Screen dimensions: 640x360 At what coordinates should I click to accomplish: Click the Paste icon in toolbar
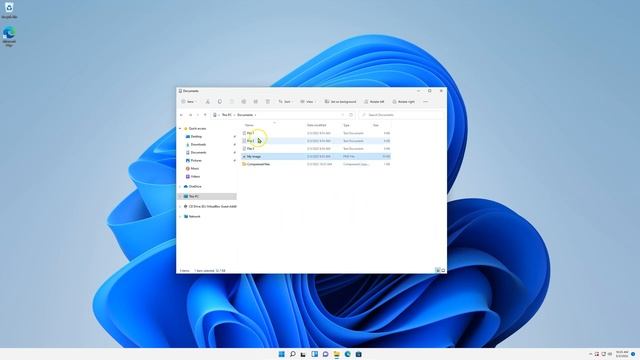tap(231, 102)
